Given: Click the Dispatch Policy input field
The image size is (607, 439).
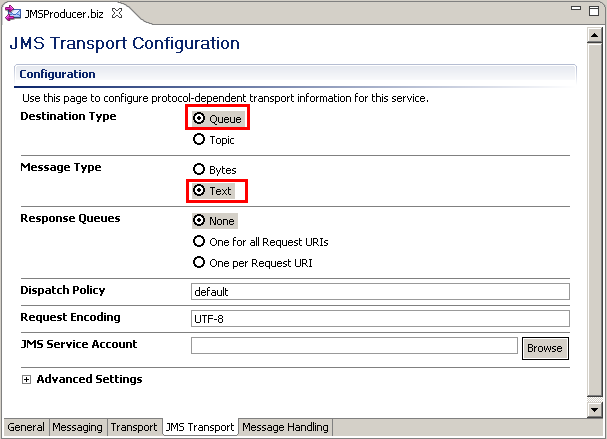Looking at the screenshot, I should [x=379, y=292].
